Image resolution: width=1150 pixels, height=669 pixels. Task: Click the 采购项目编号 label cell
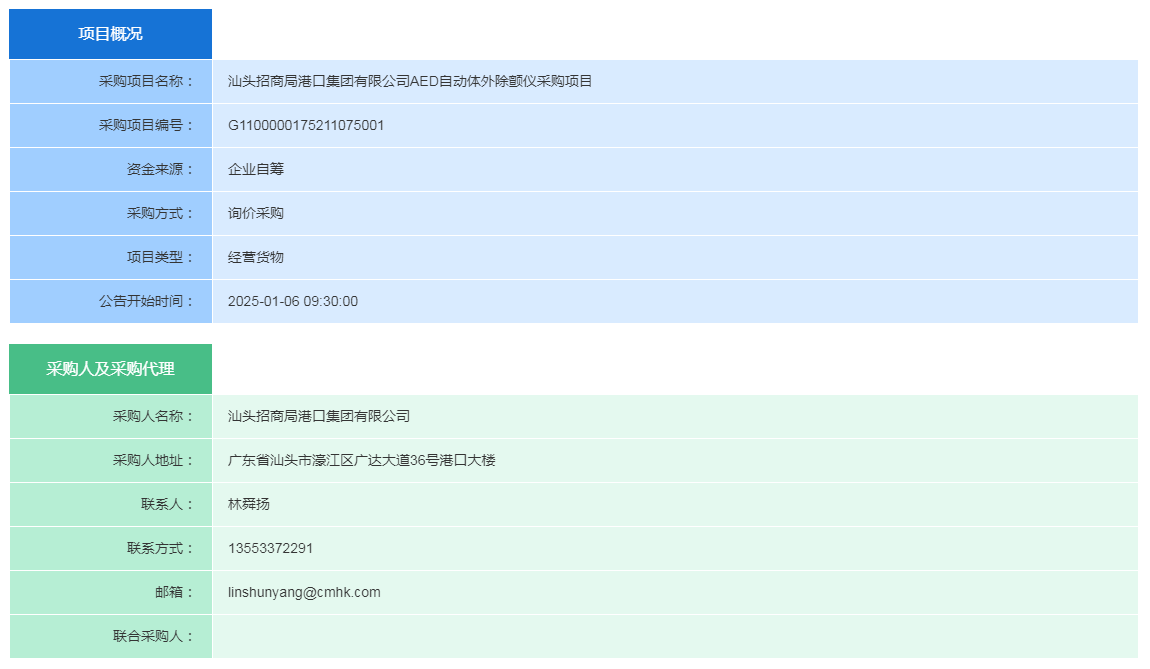(x=146, y=125)
